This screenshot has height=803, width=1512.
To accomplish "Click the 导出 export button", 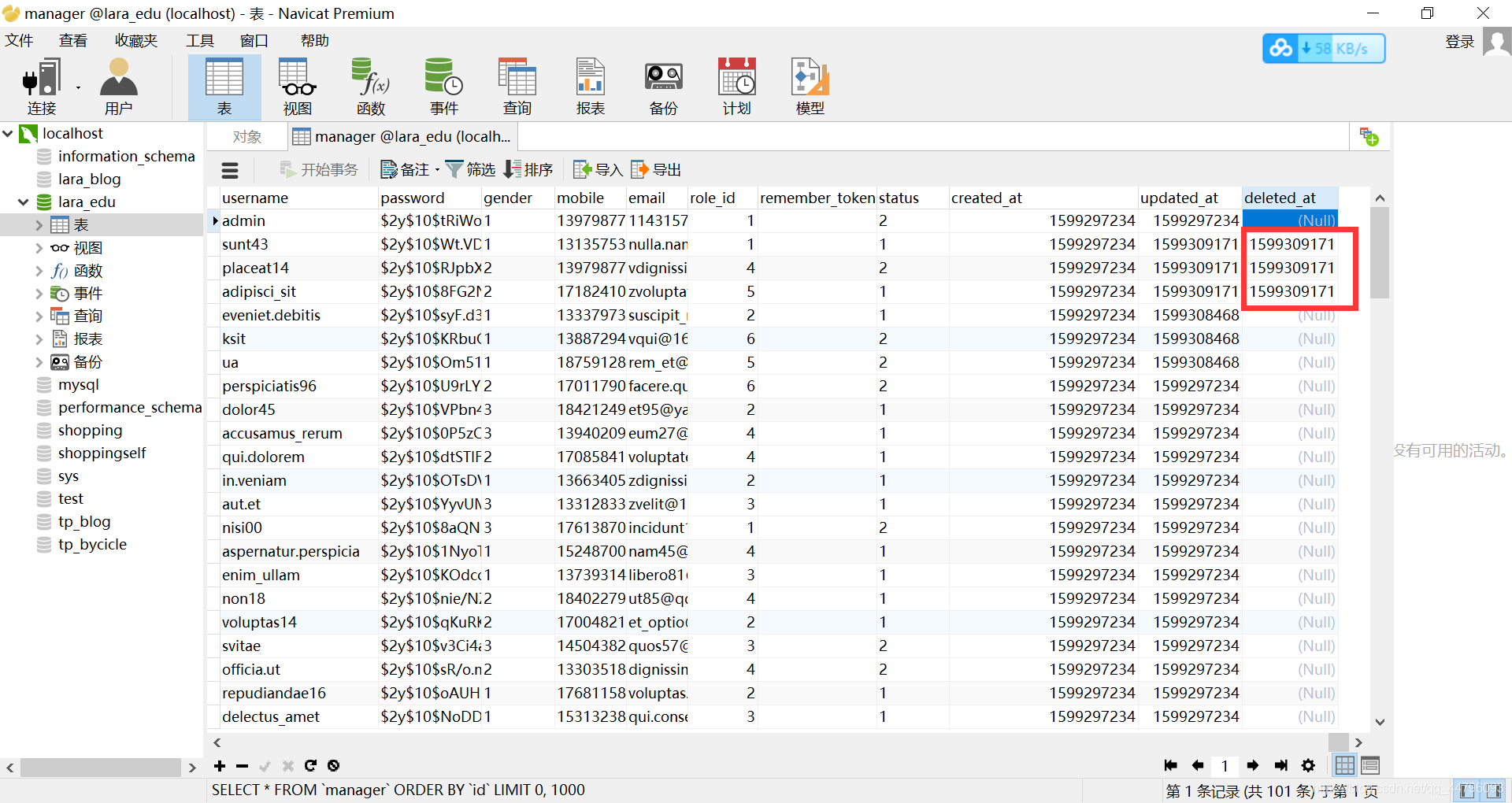I will (x=656, y=170).
